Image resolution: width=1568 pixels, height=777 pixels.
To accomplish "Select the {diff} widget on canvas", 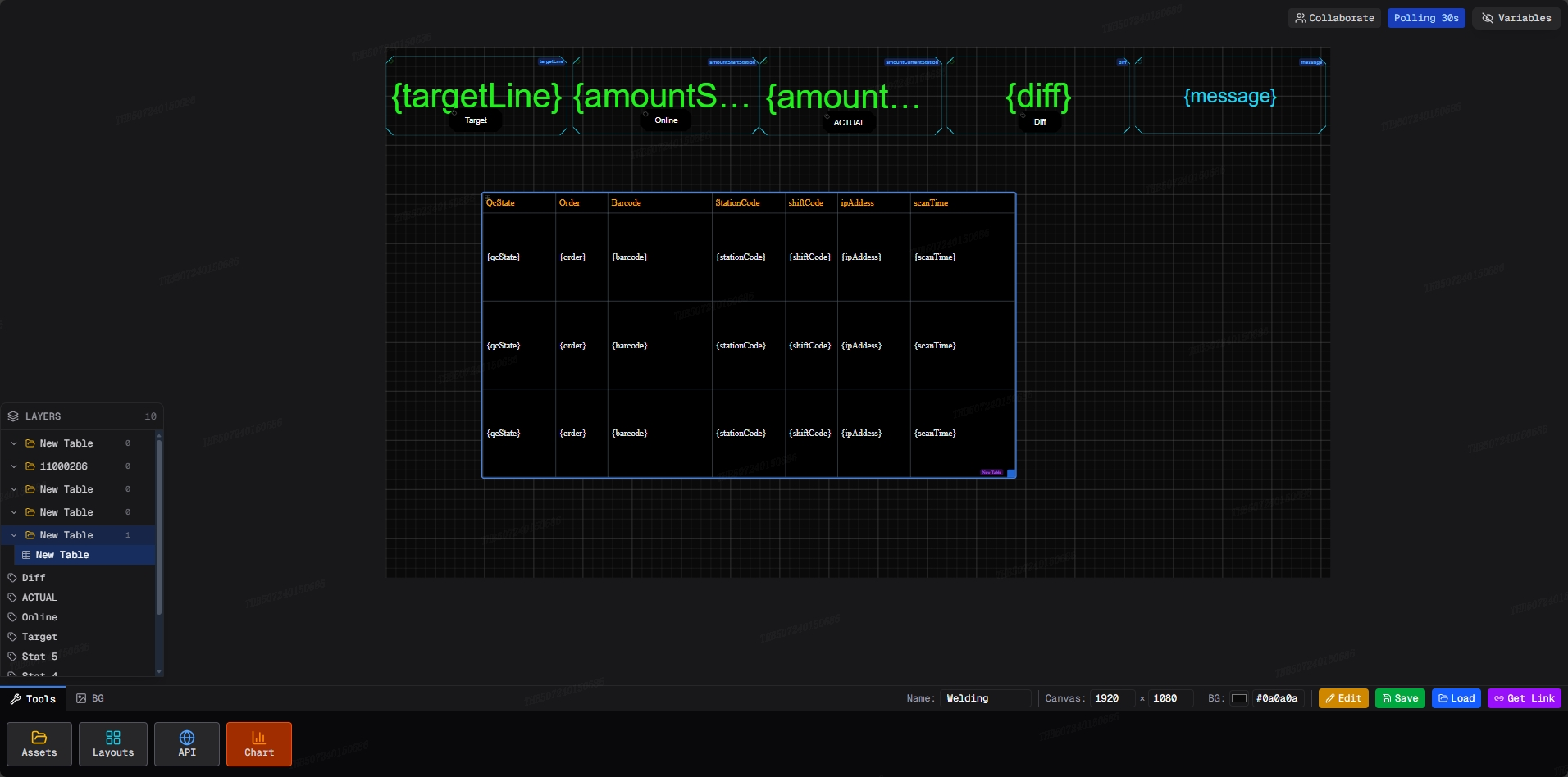I will [x=1038, y=96].
